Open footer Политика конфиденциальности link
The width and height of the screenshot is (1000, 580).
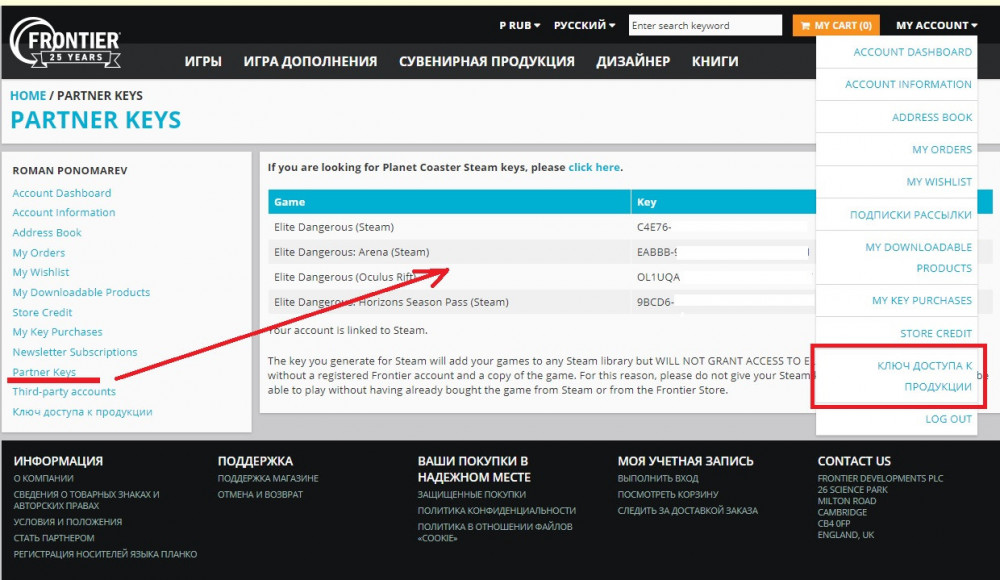496,510
